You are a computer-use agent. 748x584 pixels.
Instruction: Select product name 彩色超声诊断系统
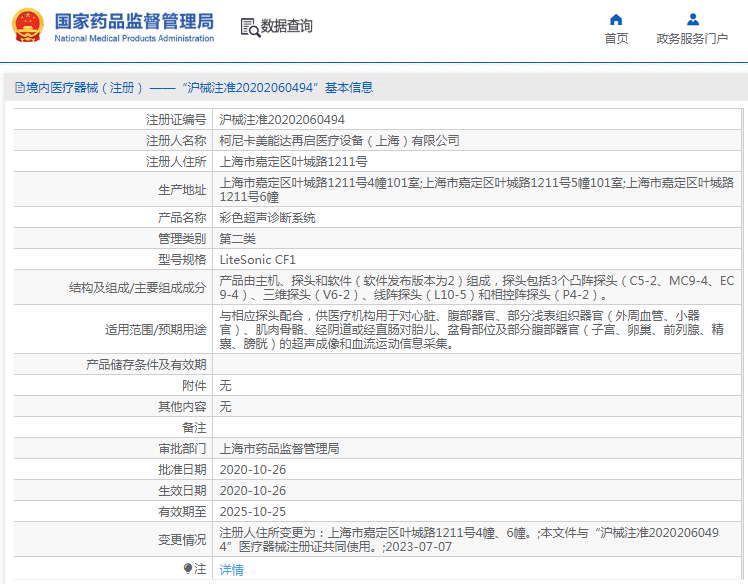[x=267, y=218]
